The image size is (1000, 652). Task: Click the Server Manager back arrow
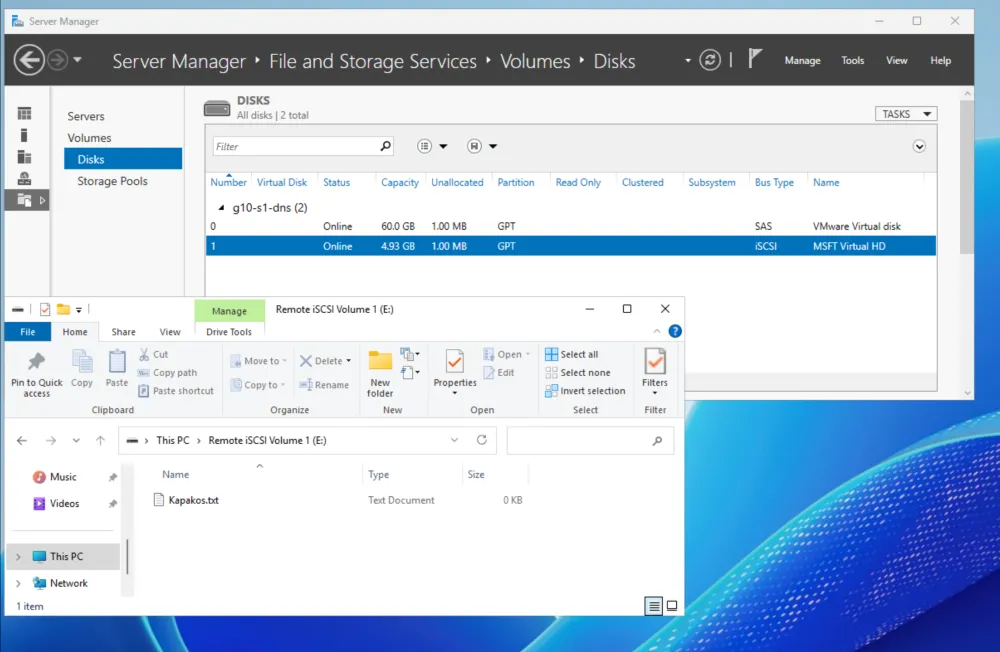(x=29, y=60)
